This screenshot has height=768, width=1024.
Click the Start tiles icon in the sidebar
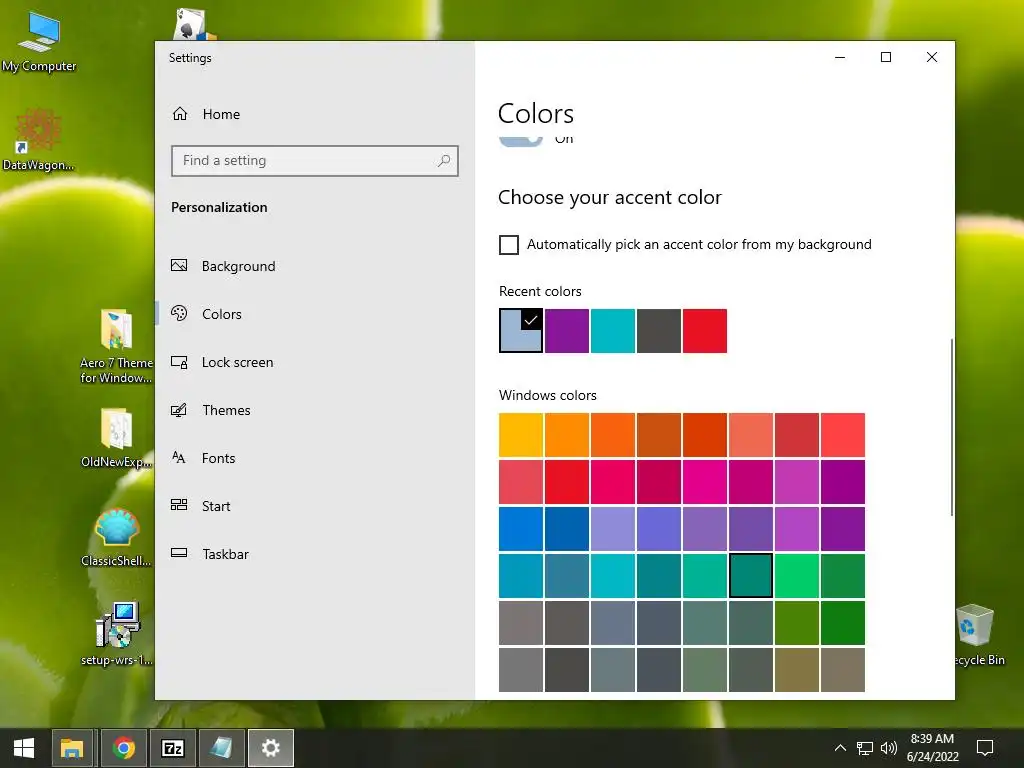179,505
